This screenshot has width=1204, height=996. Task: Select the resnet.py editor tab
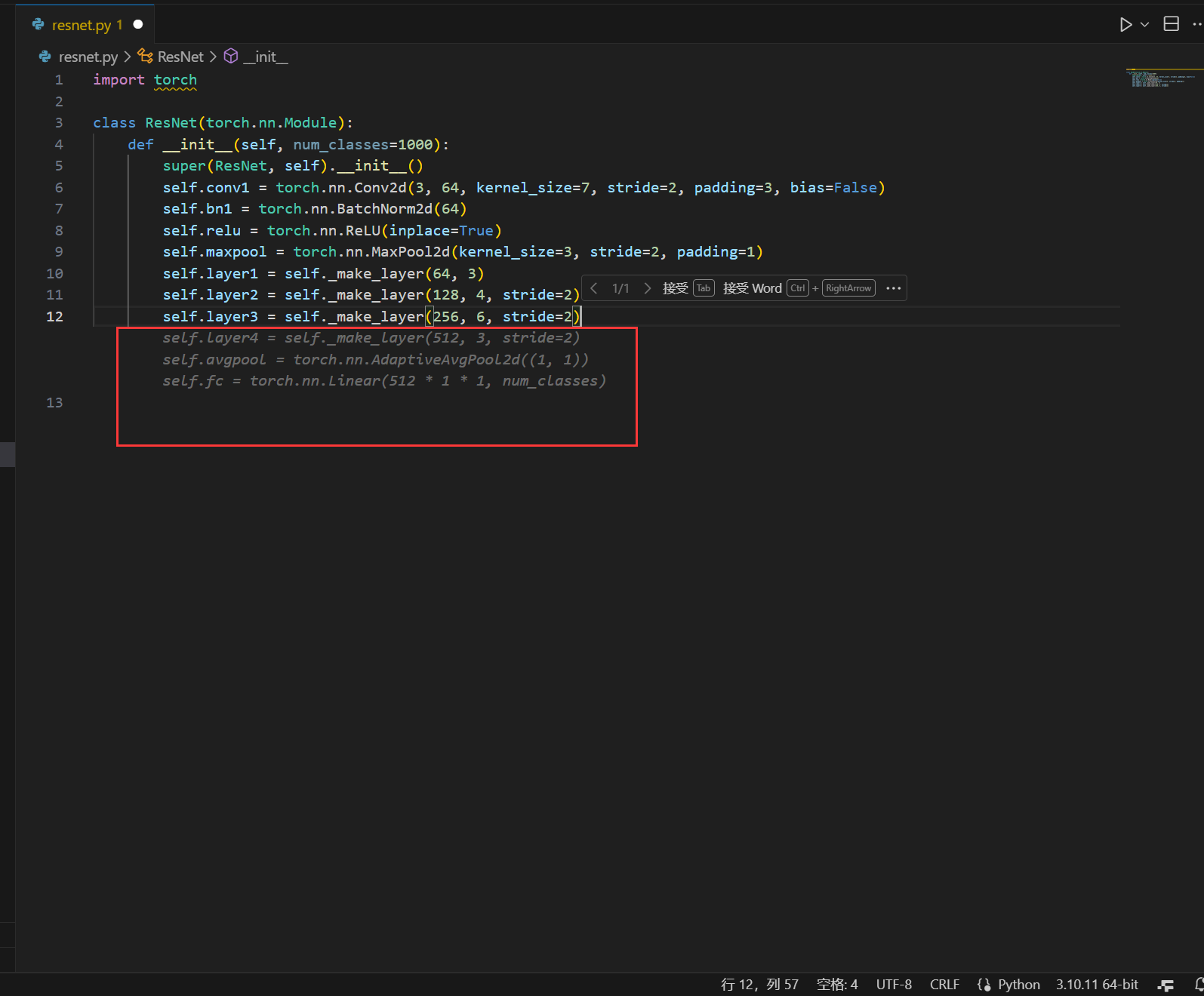click(81, 25)
